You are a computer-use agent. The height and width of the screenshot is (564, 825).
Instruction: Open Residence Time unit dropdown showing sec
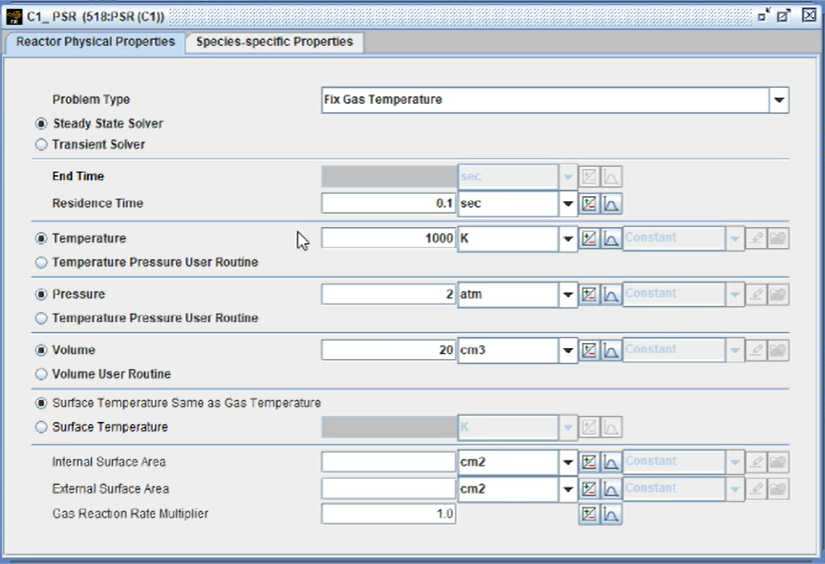[x=568, y=204]
